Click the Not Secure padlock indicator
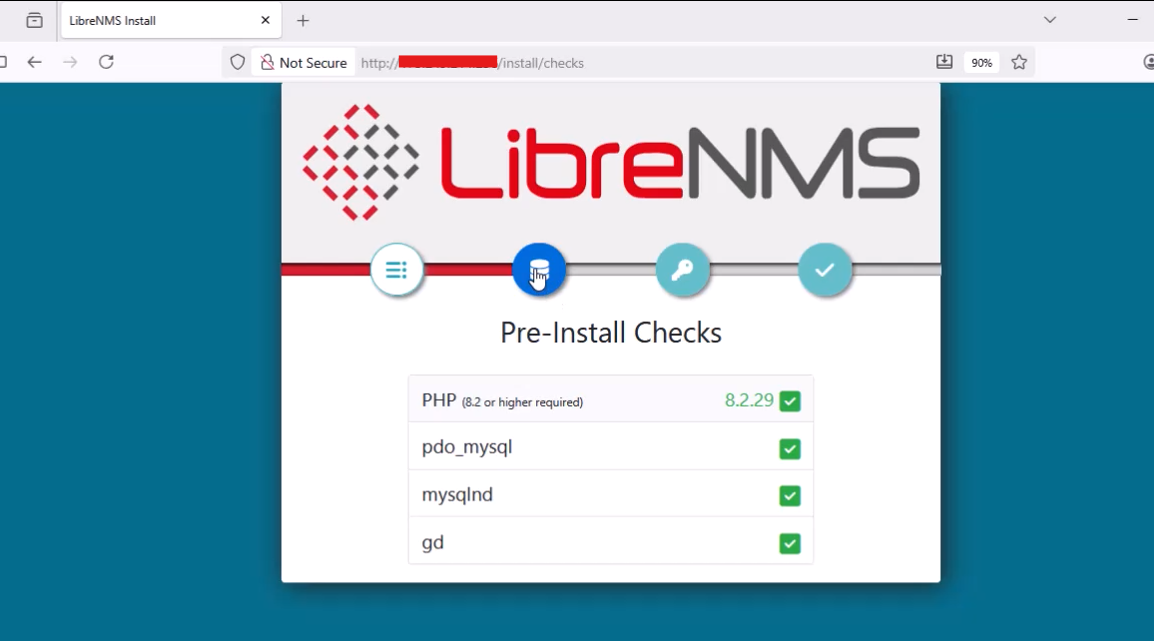1154x641 pixels. (x=303, y=63)
